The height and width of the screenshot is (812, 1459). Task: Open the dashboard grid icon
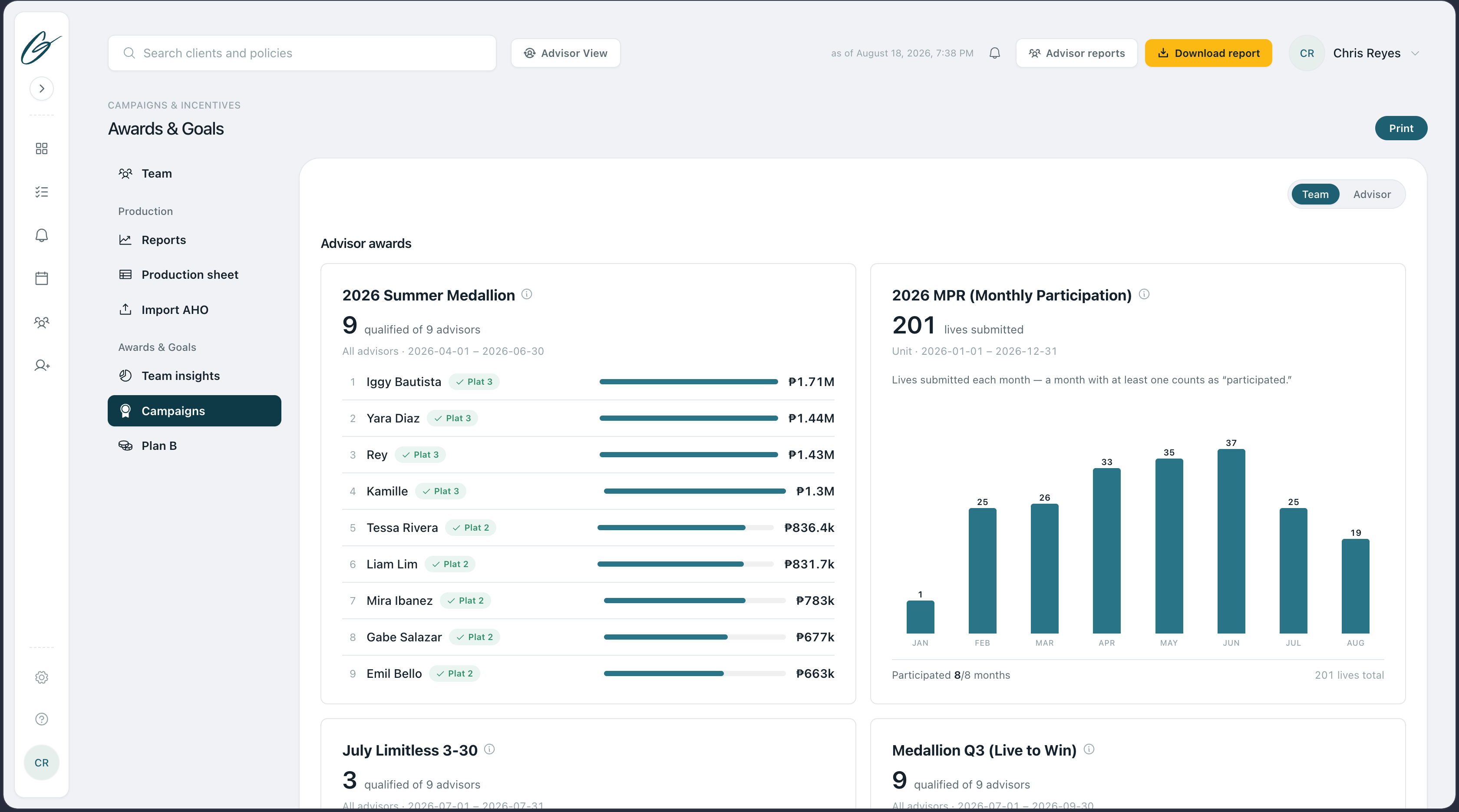(41, 149)
